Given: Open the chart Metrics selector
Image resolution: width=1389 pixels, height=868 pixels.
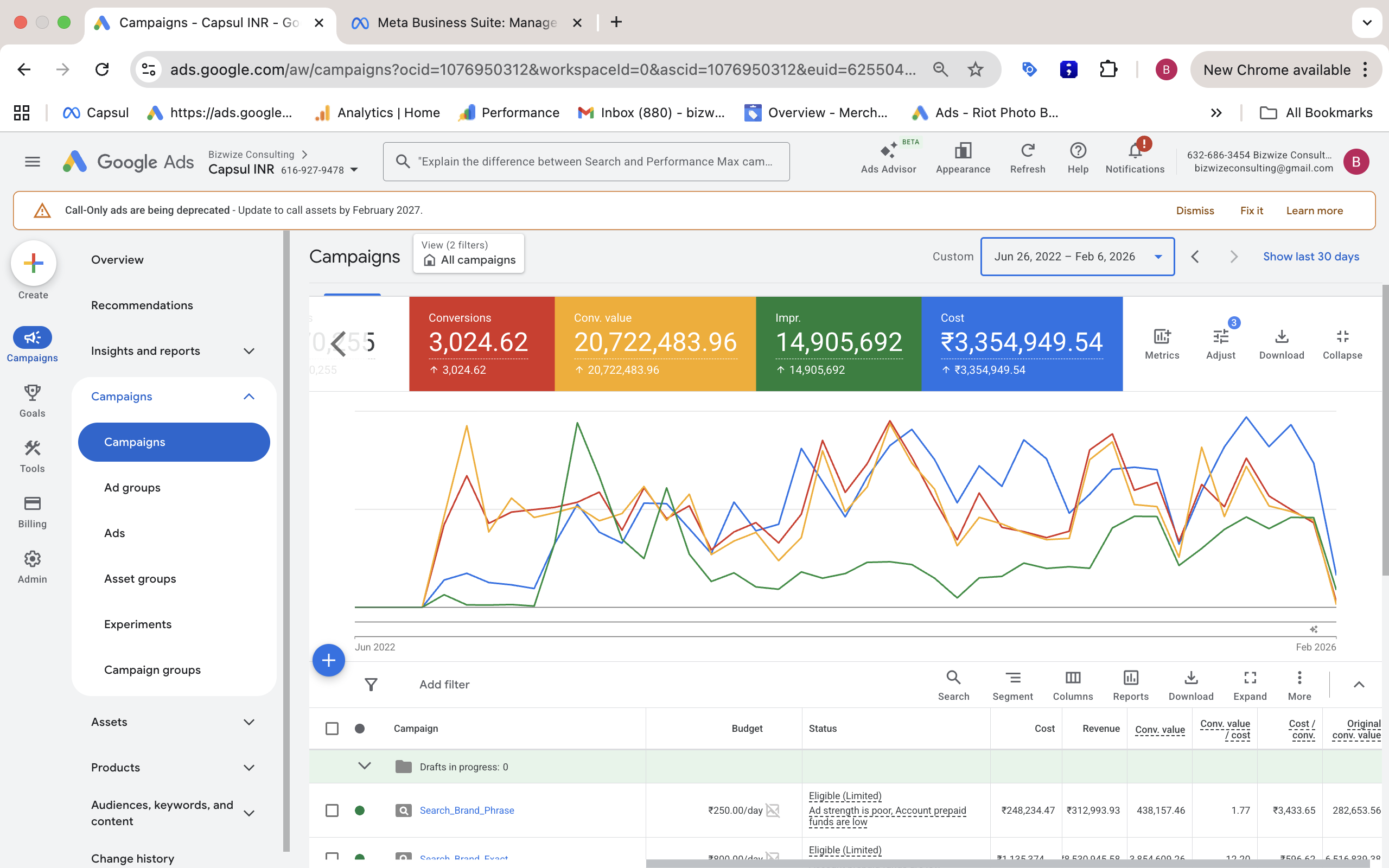Looking at the screenshot, I should point(1161,343).
